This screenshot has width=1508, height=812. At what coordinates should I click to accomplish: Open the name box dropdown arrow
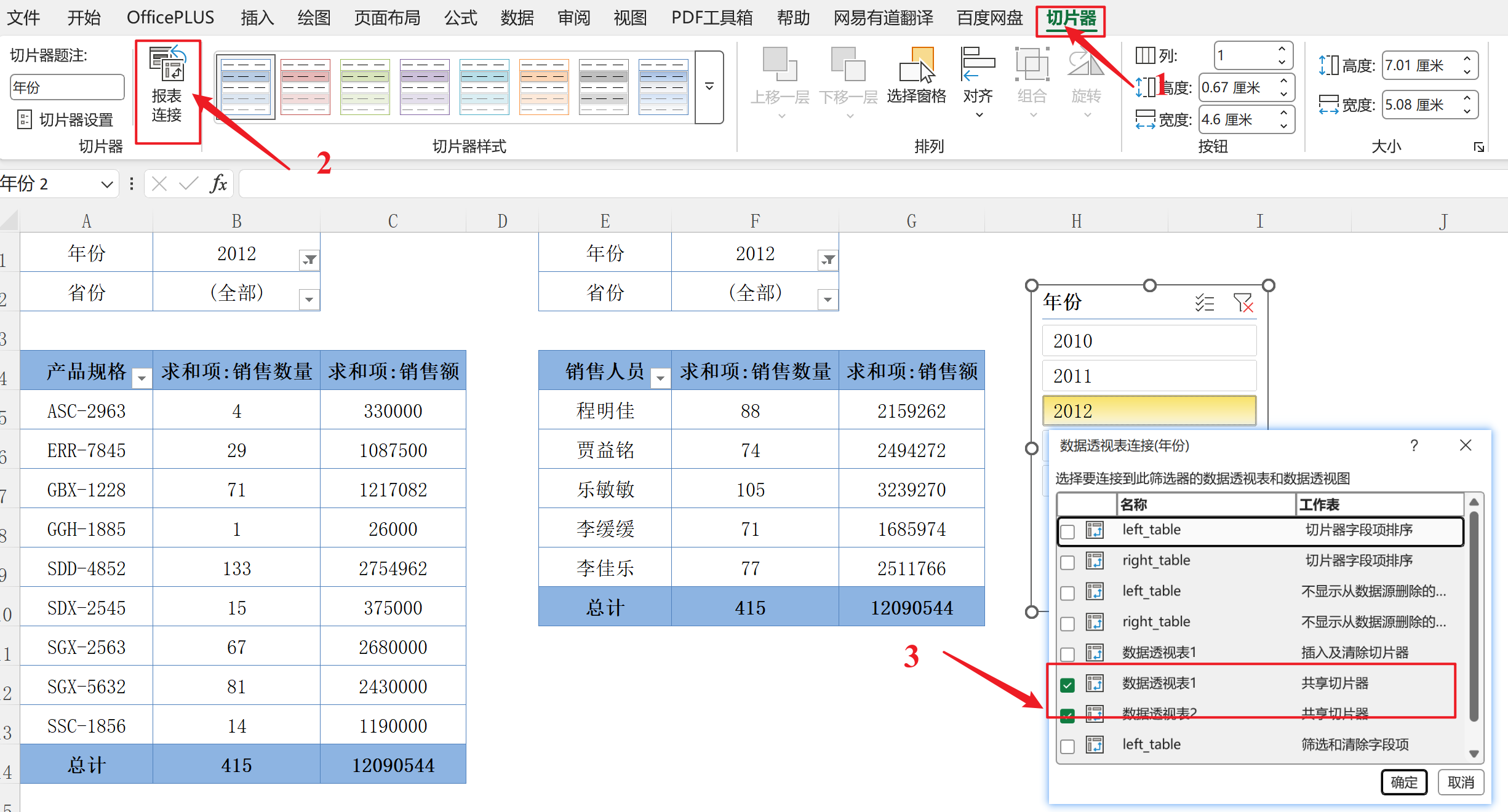click(106, 184)
